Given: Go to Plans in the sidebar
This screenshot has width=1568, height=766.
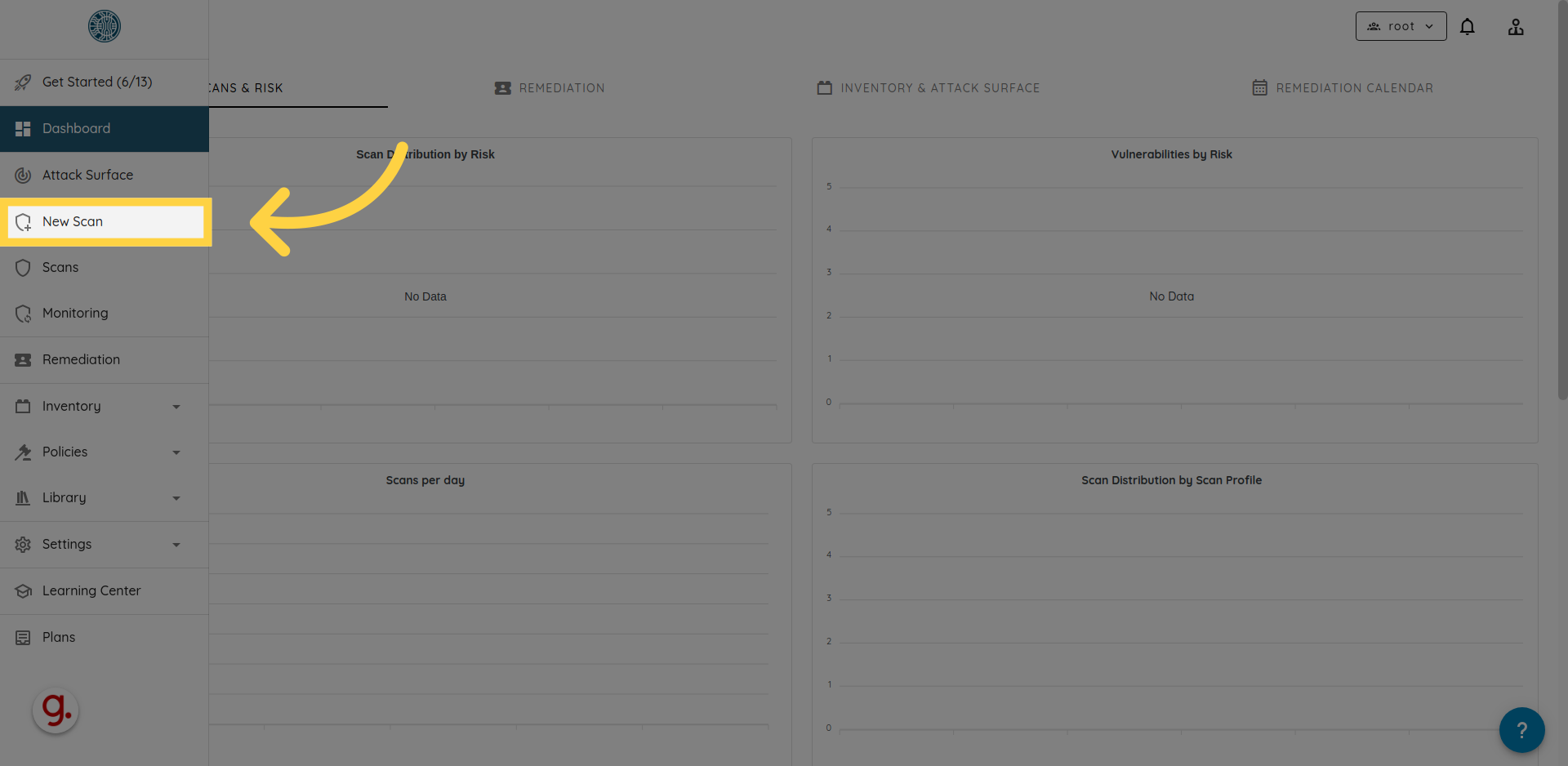Looking at the screenshot, I should (59, 637).
